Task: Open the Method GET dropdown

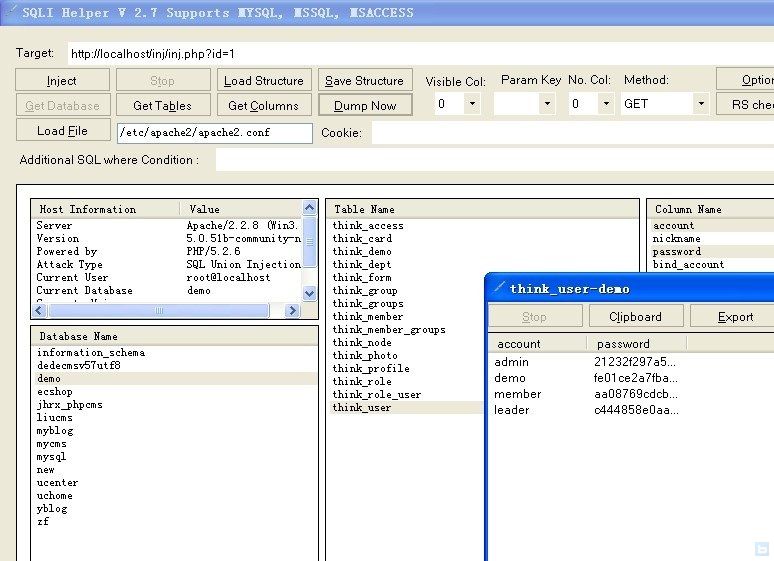Action: click(x=701, y=104)
